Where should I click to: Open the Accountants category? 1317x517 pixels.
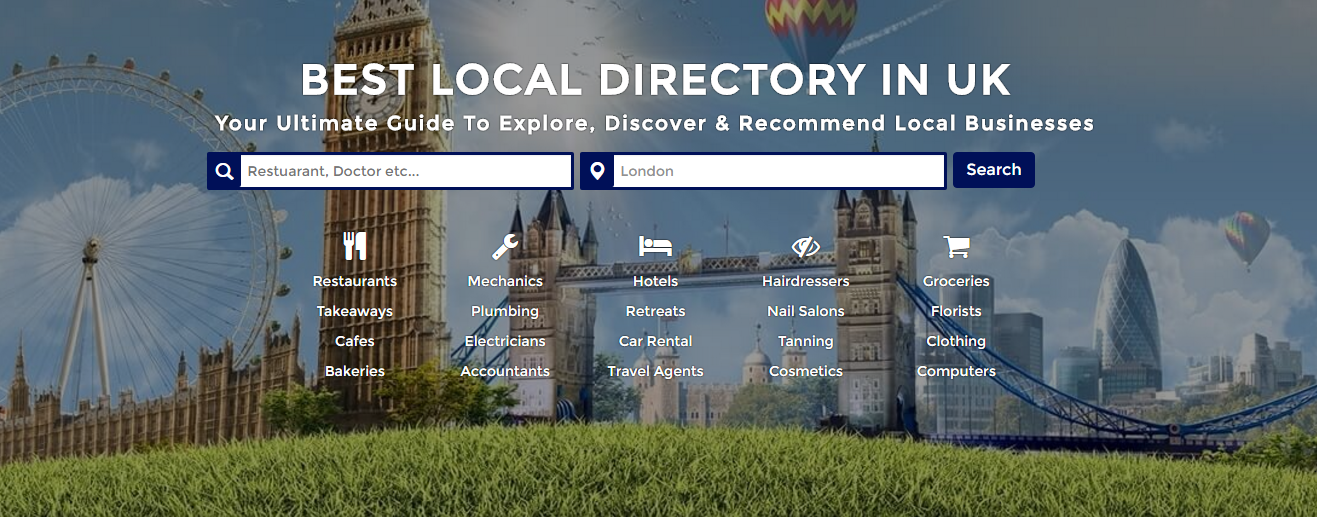[x=505, y=371]
